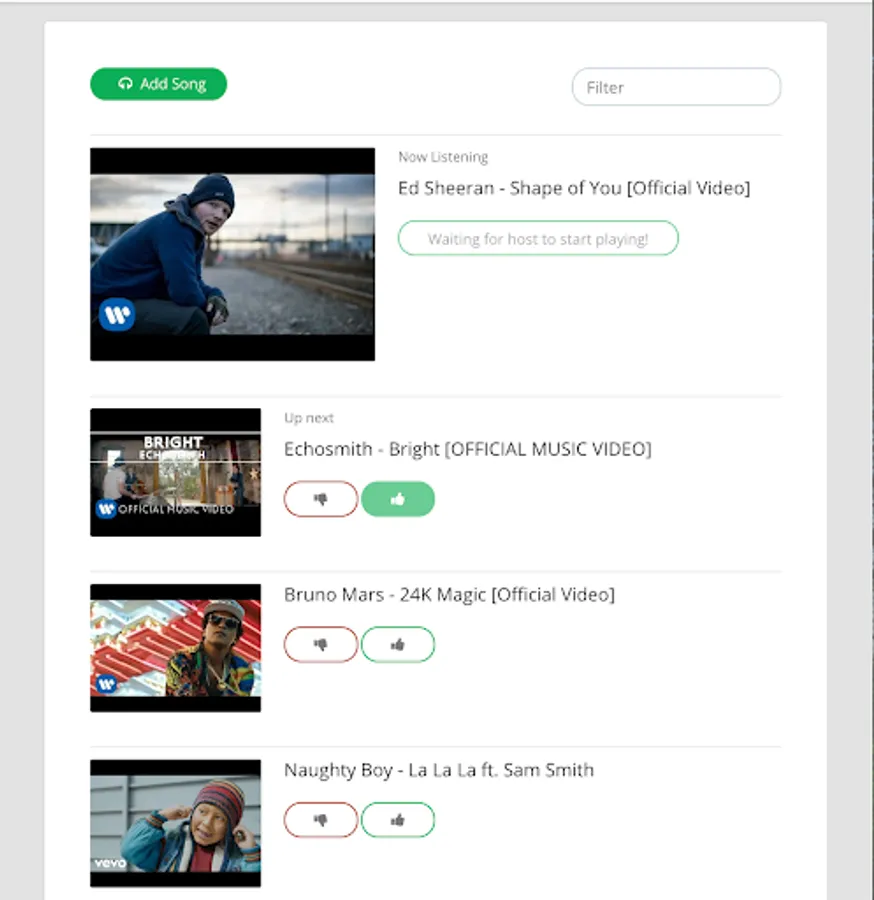Click the Now Listening label
Screen dimensions: 874x900
coord(443,157)
